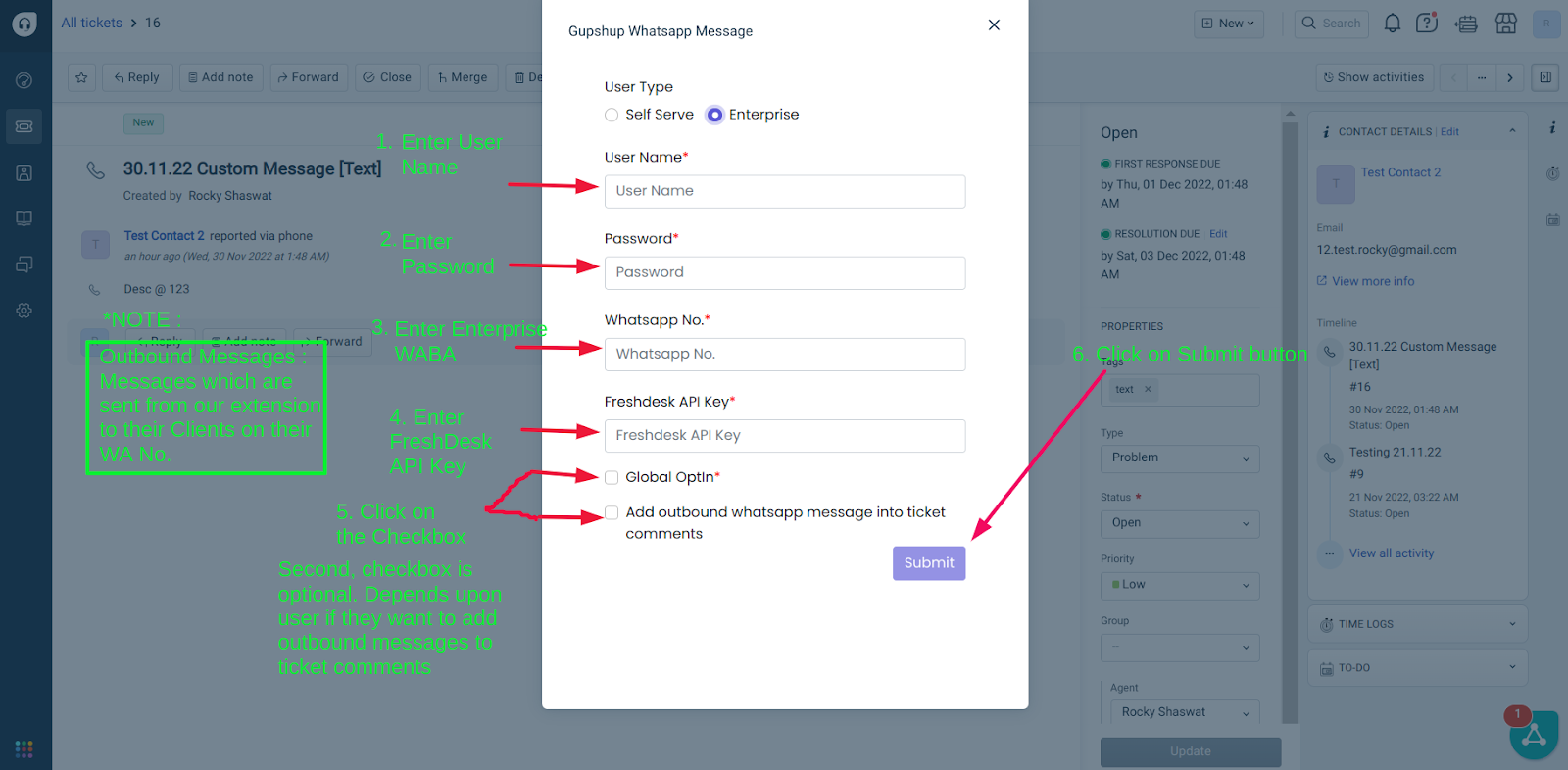Open the Status dropdown showing Open
This screenshot has height=770, width=1568.
[1179, 523]
